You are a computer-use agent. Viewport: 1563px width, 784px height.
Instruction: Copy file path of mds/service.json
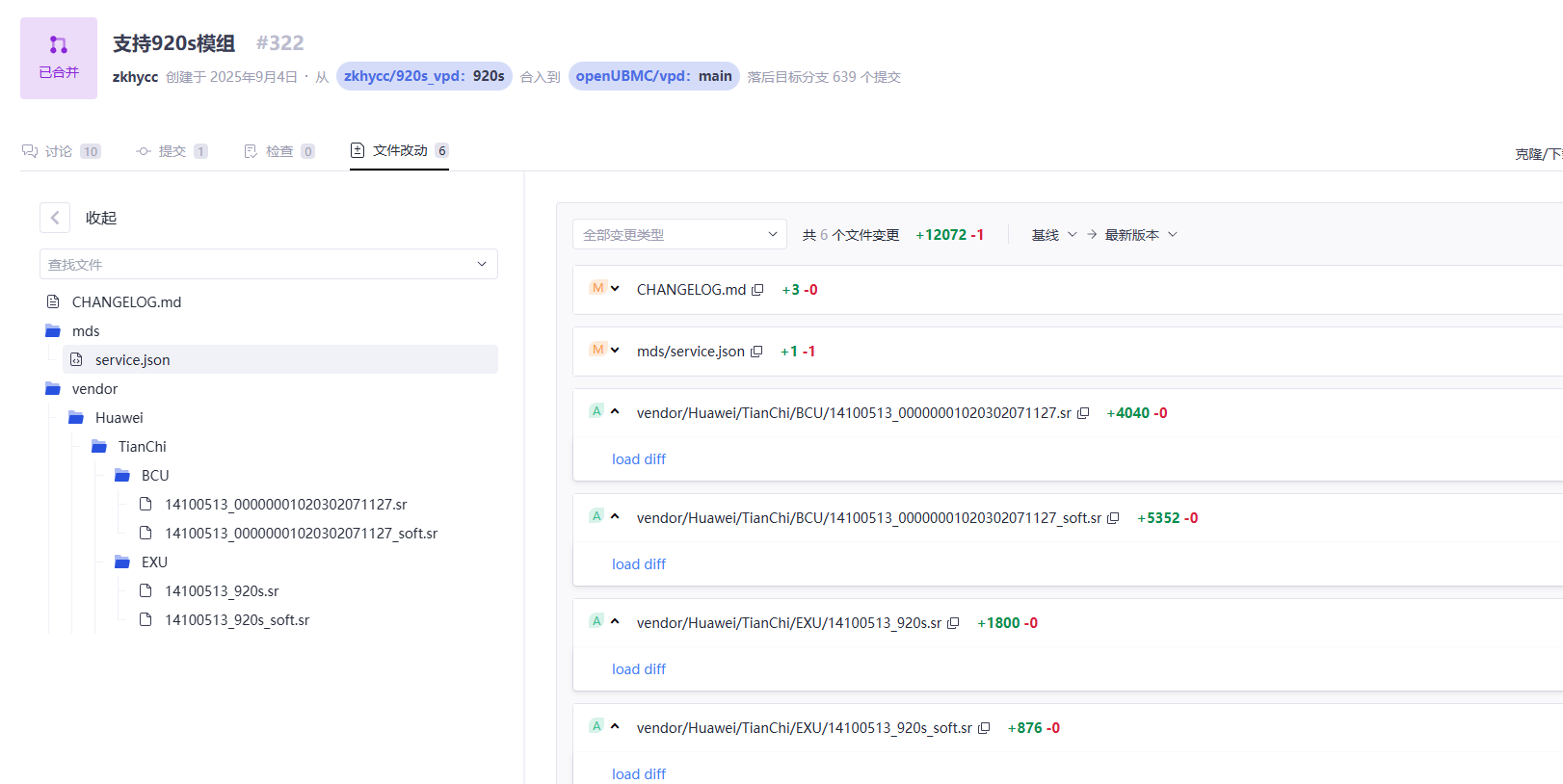pos(756,352)
